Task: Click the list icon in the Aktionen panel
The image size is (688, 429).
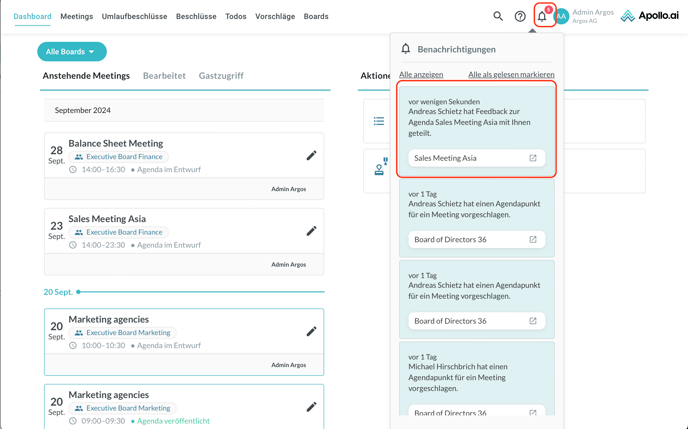Action: 379,121
